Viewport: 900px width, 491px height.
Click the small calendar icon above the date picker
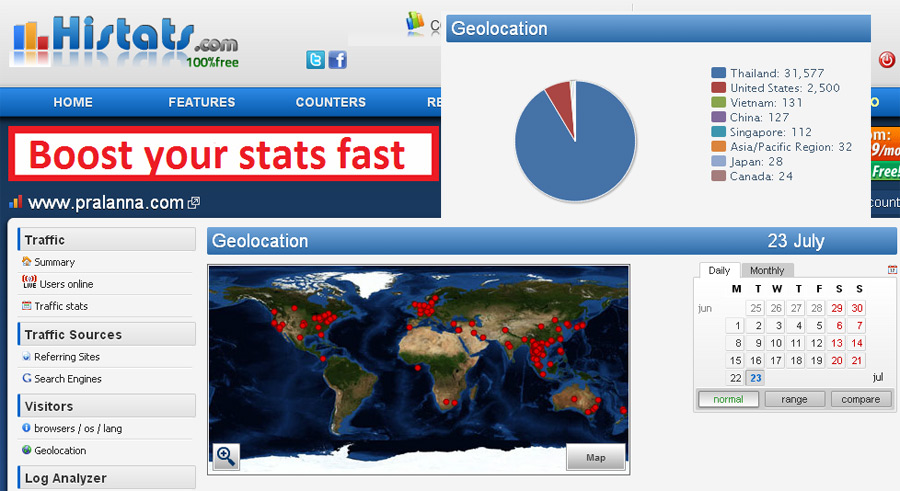pyautogui.click(x=892, y=269)
